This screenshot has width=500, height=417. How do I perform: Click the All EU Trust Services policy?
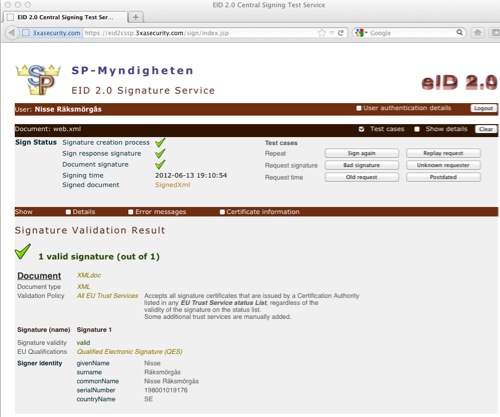click(107, 296)
